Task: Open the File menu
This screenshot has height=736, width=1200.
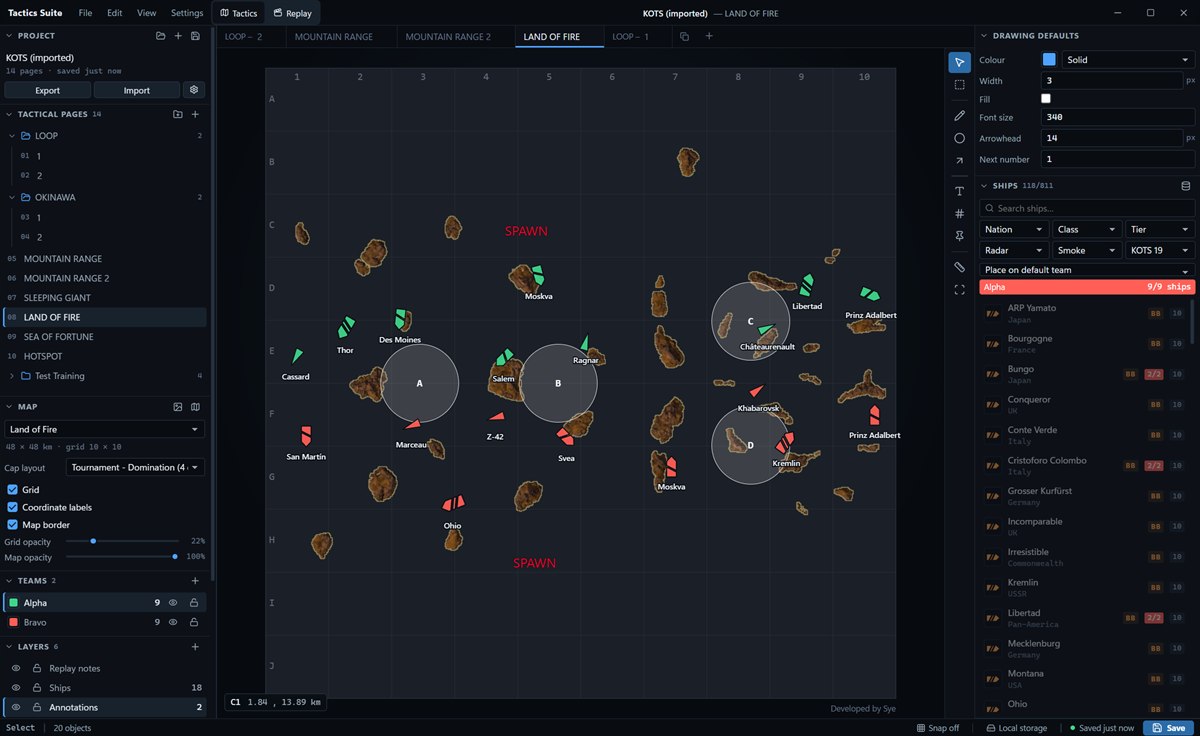Action: pyautogui.click(x=85, y=13)
